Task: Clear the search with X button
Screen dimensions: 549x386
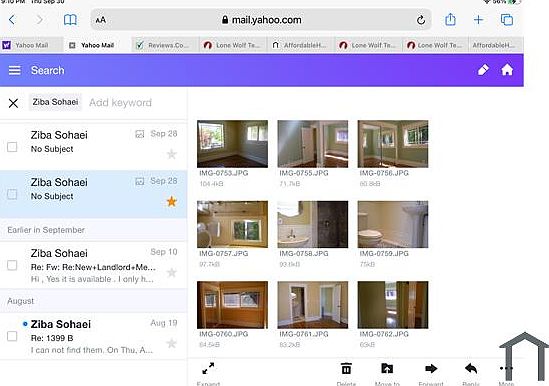Action: 13,103
